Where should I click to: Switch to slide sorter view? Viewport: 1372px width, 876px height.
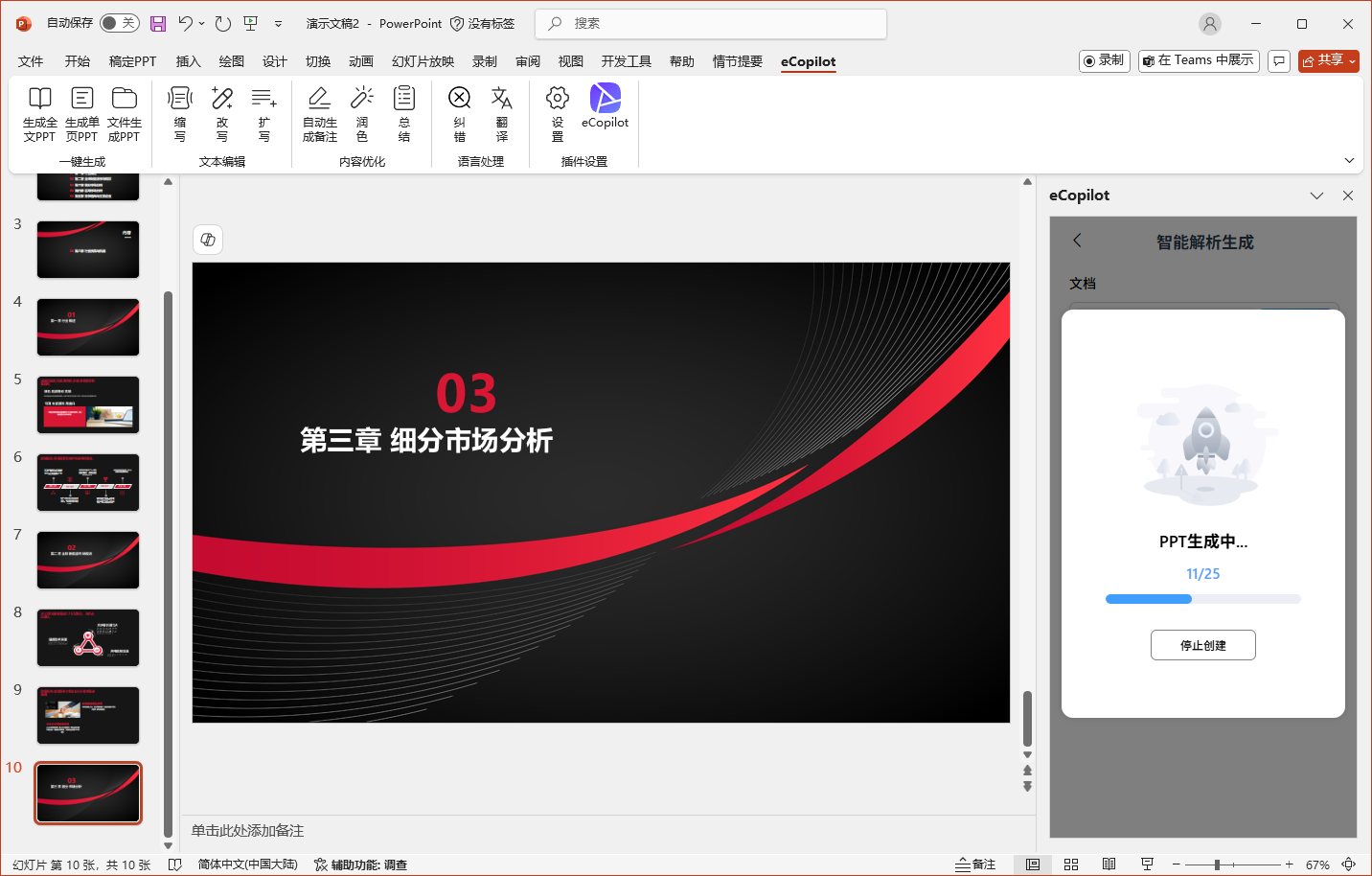coord(1071,864)
